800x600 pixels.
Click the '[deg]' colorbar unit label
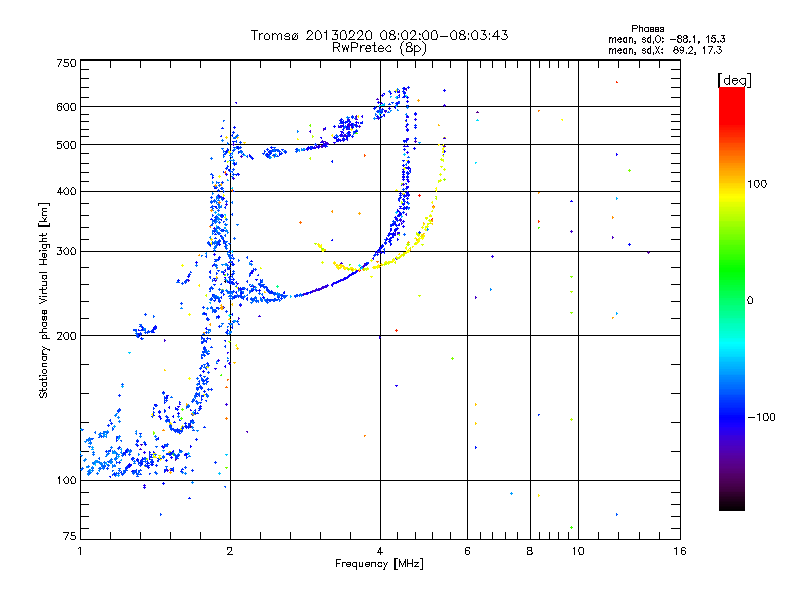click(734, 80)
